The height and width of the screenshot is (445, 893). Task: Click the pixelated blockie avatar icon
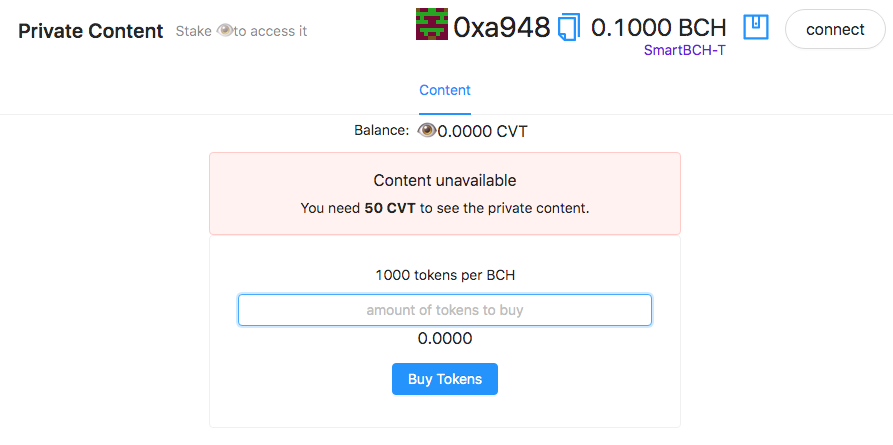432,25
